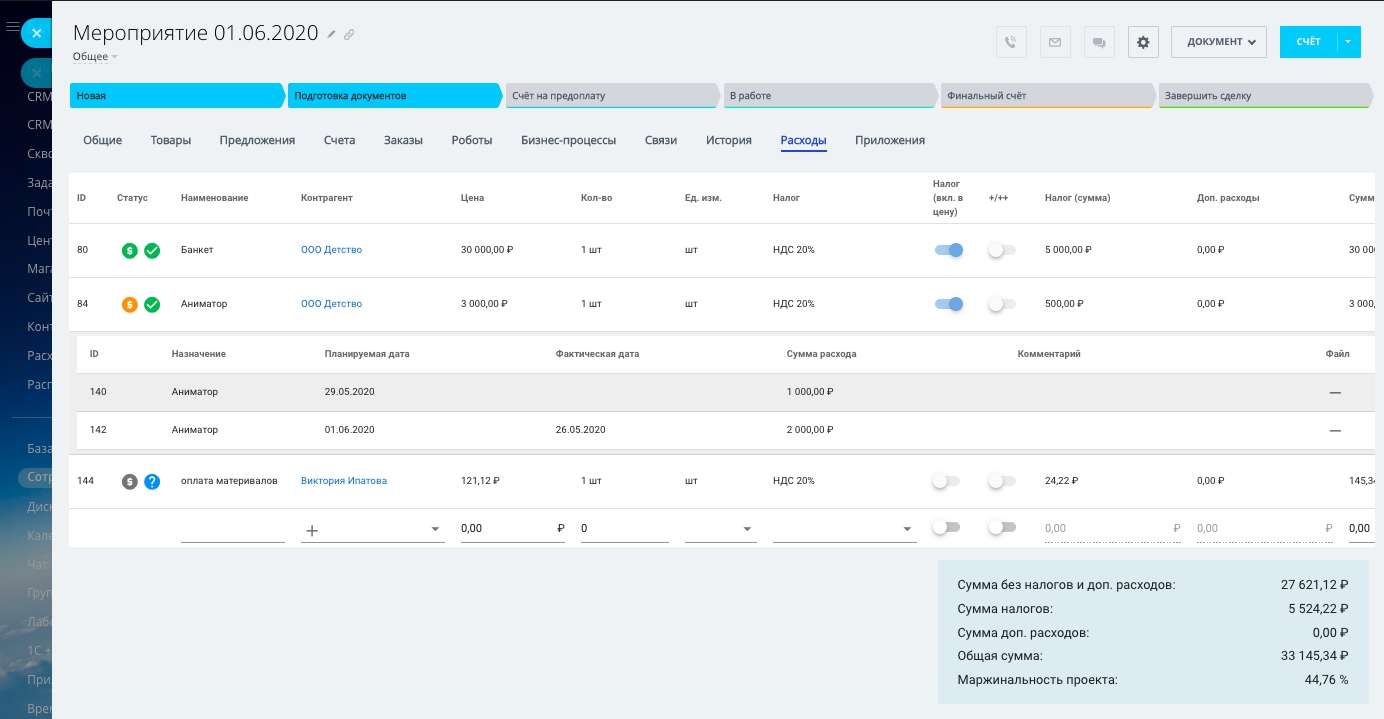Set stage to Финальный счёт
Viewport: 1384px width, 719px height.
[x=1049, y=96]
